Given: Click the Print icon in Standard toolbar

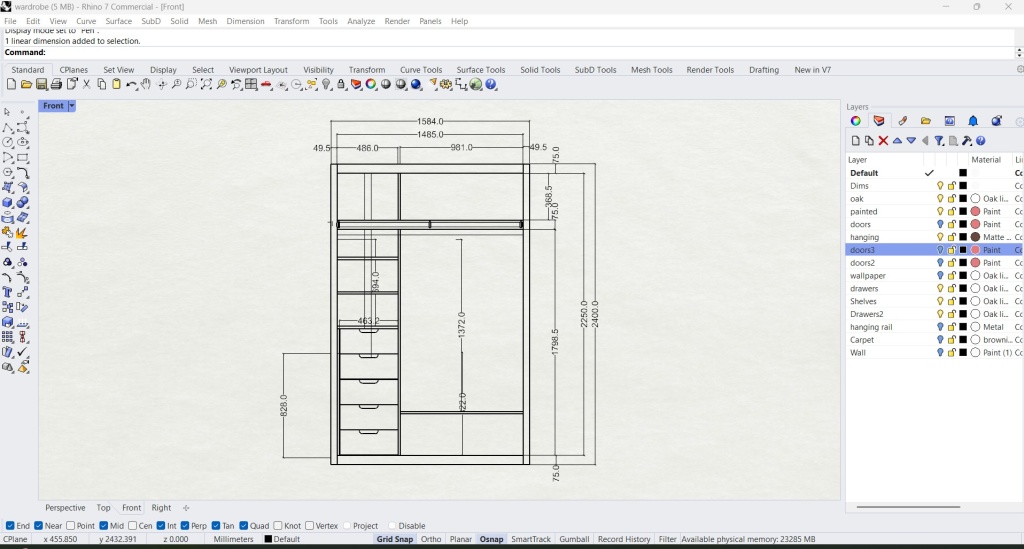Looking at the screenshot, I should [56, 85].
